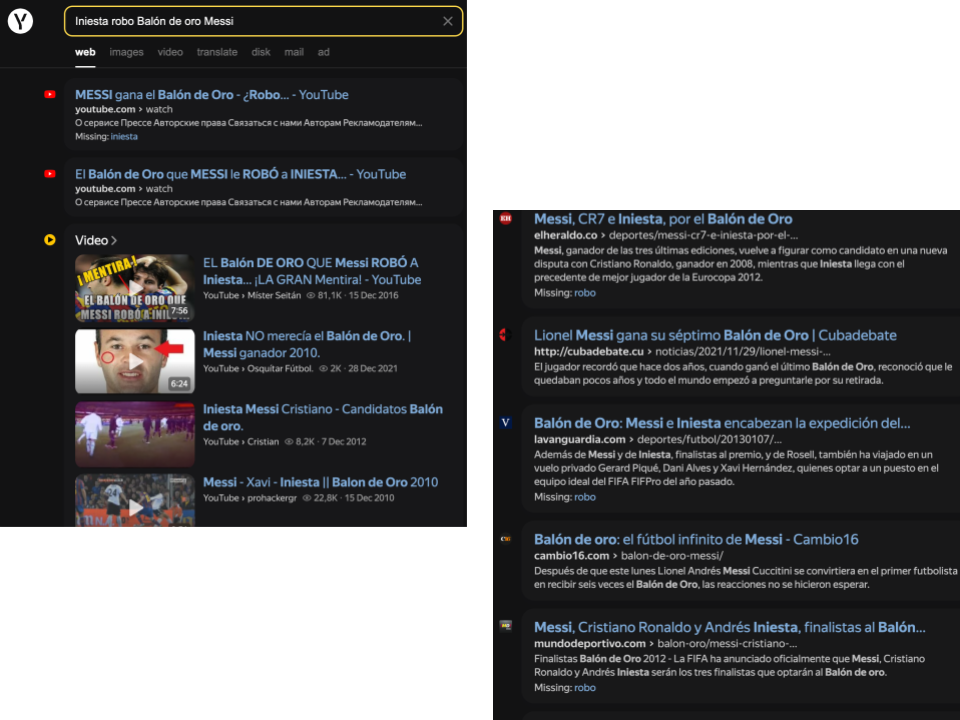Expand the Video results section chevron
Viewport: 960px width, 720px height.
tap(114, 241)
